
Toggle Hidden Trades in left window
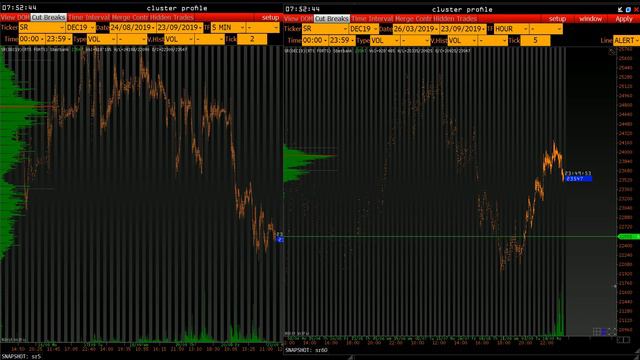(172, 17)
